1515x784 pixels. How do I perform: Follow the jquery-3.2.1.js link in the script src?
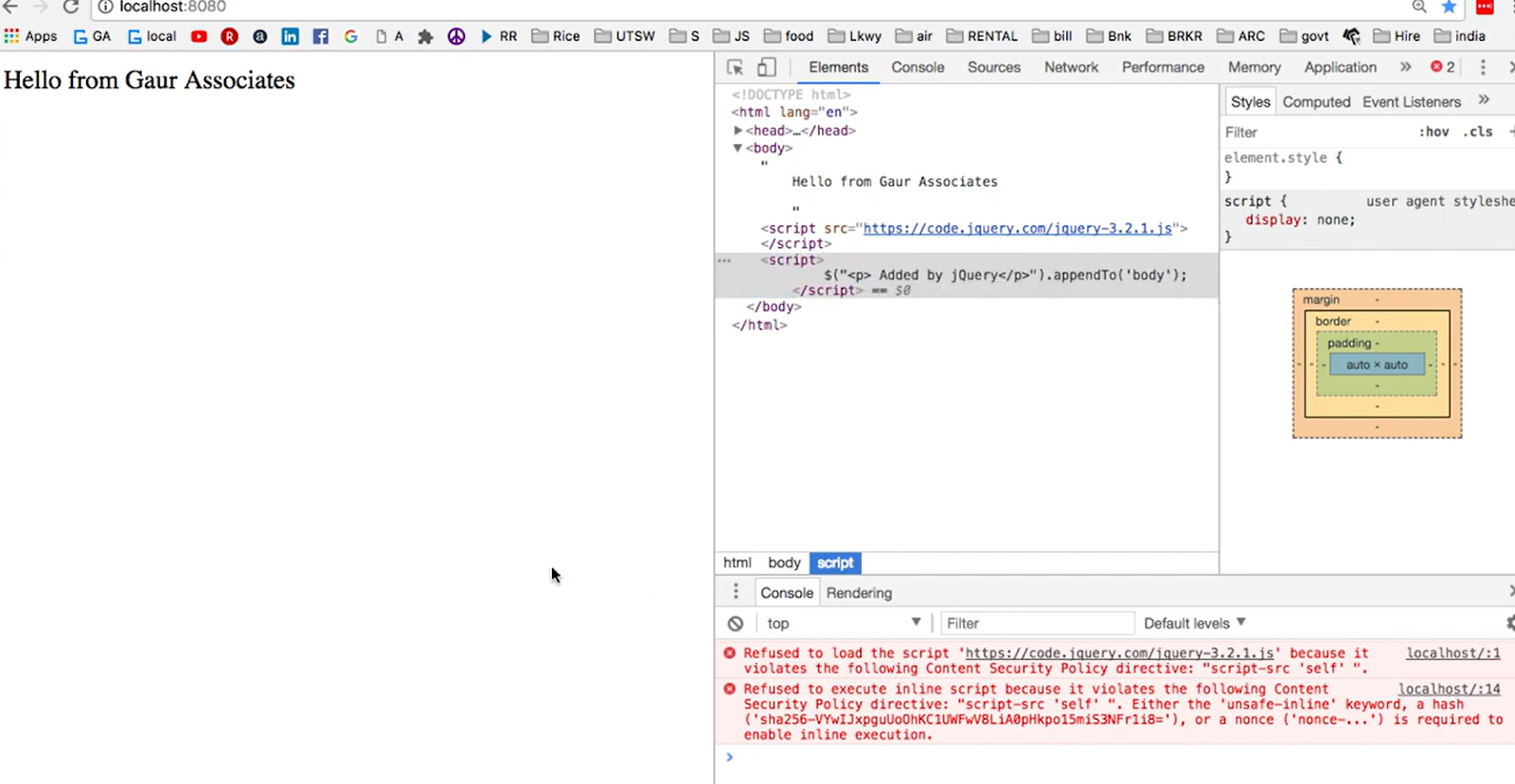1018,228
